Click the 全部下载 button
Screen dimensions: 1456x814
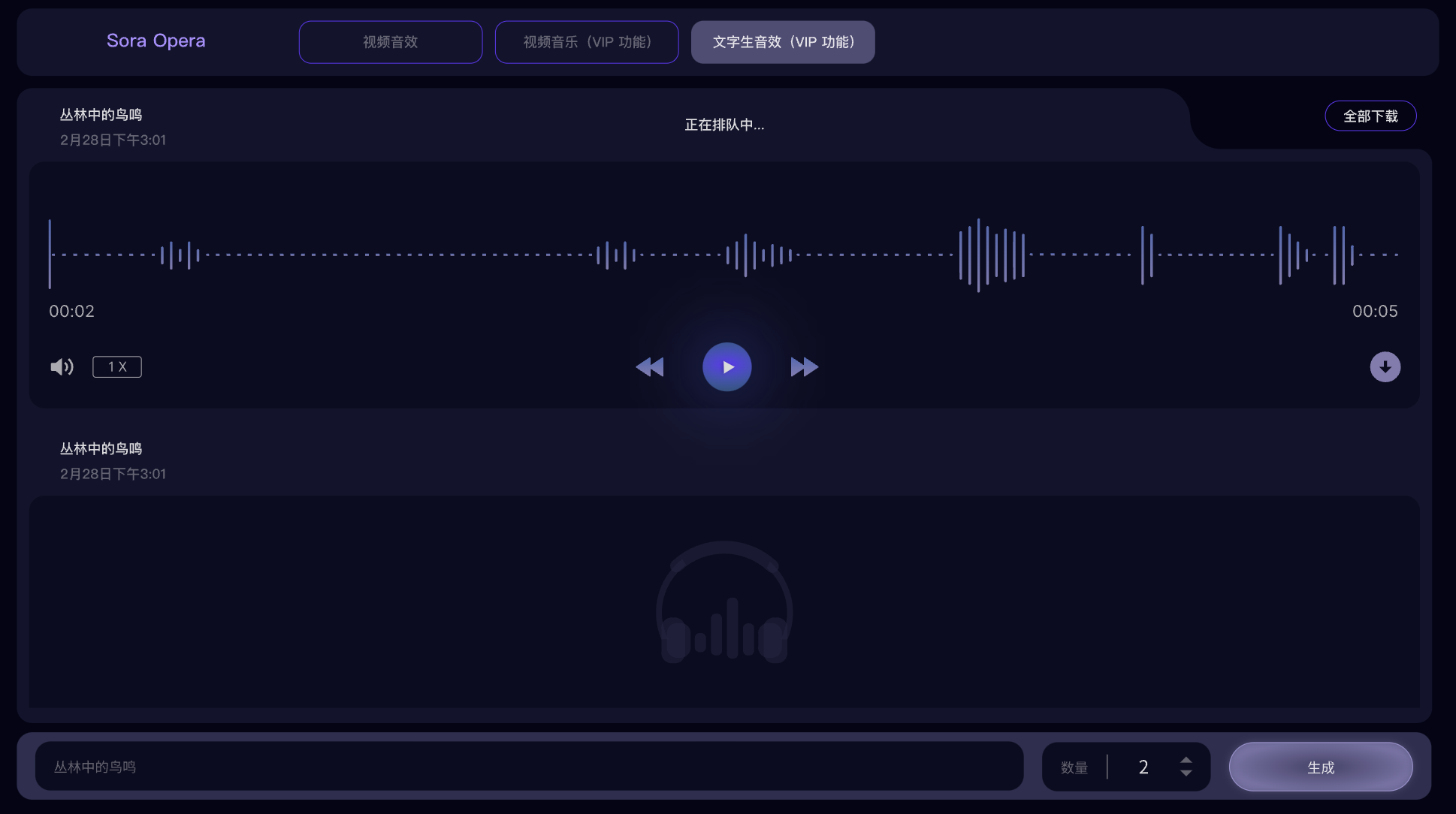(x=1370, y=116)
